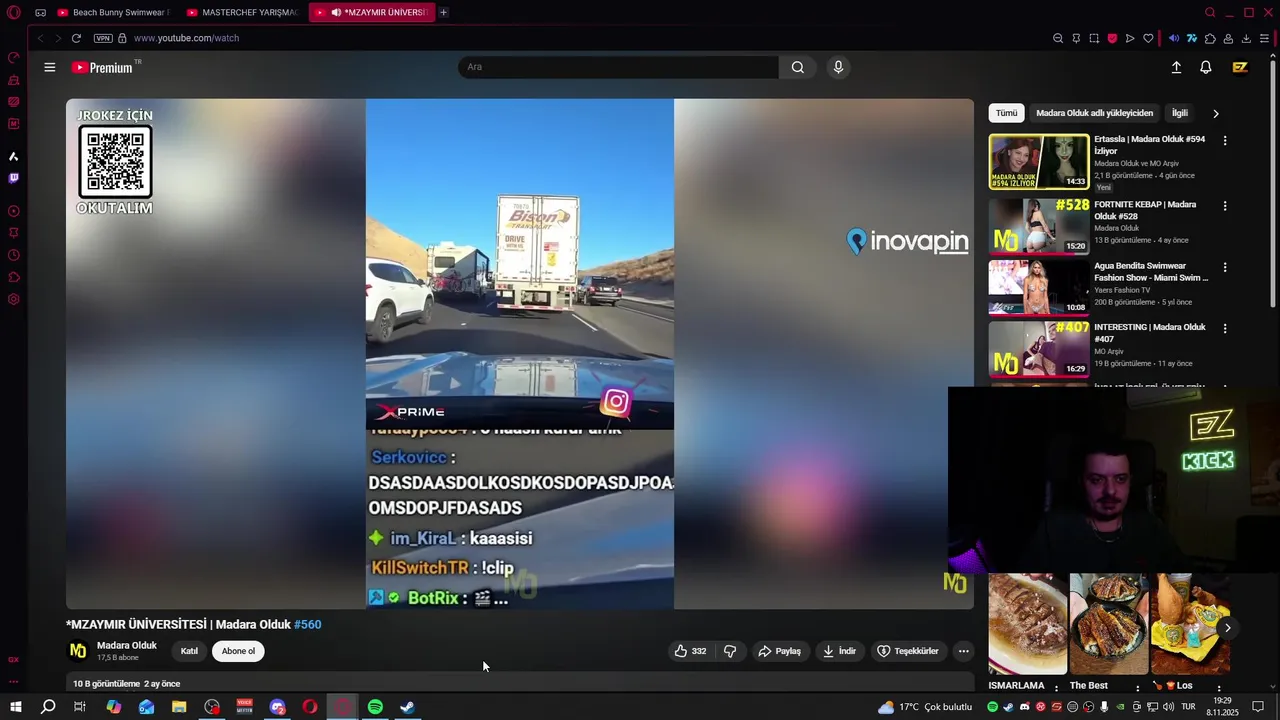The image size is (1280, 720).
Task: Add page to bookmarks with heart icon
Action: (1148, 38)
